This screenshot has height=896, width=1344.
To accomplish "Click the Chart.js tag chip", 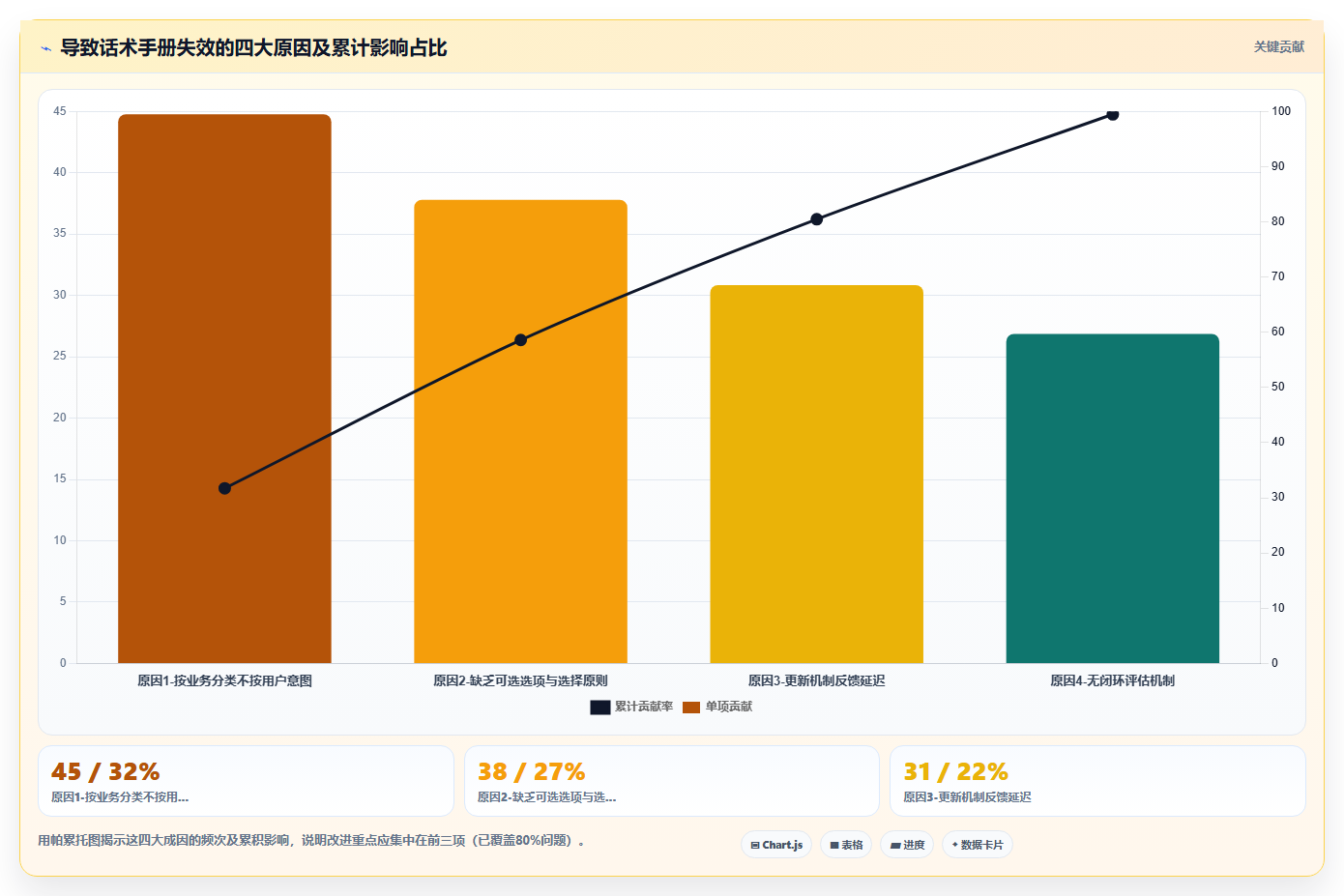I will pyautogui.click(x=777, y=845).
